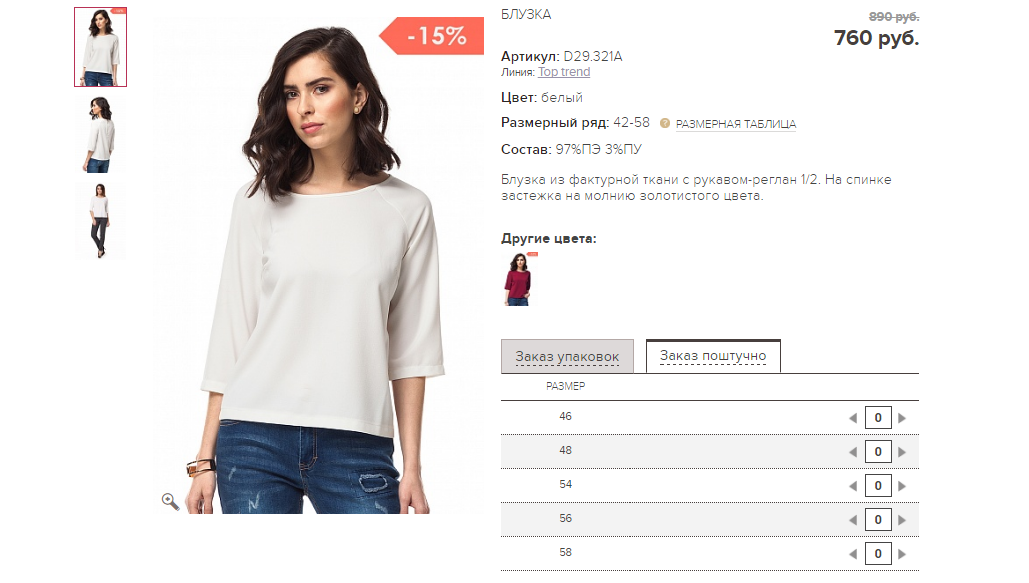
Task: Choose the burgundy blouse color variant
Action: coord(518,279)
